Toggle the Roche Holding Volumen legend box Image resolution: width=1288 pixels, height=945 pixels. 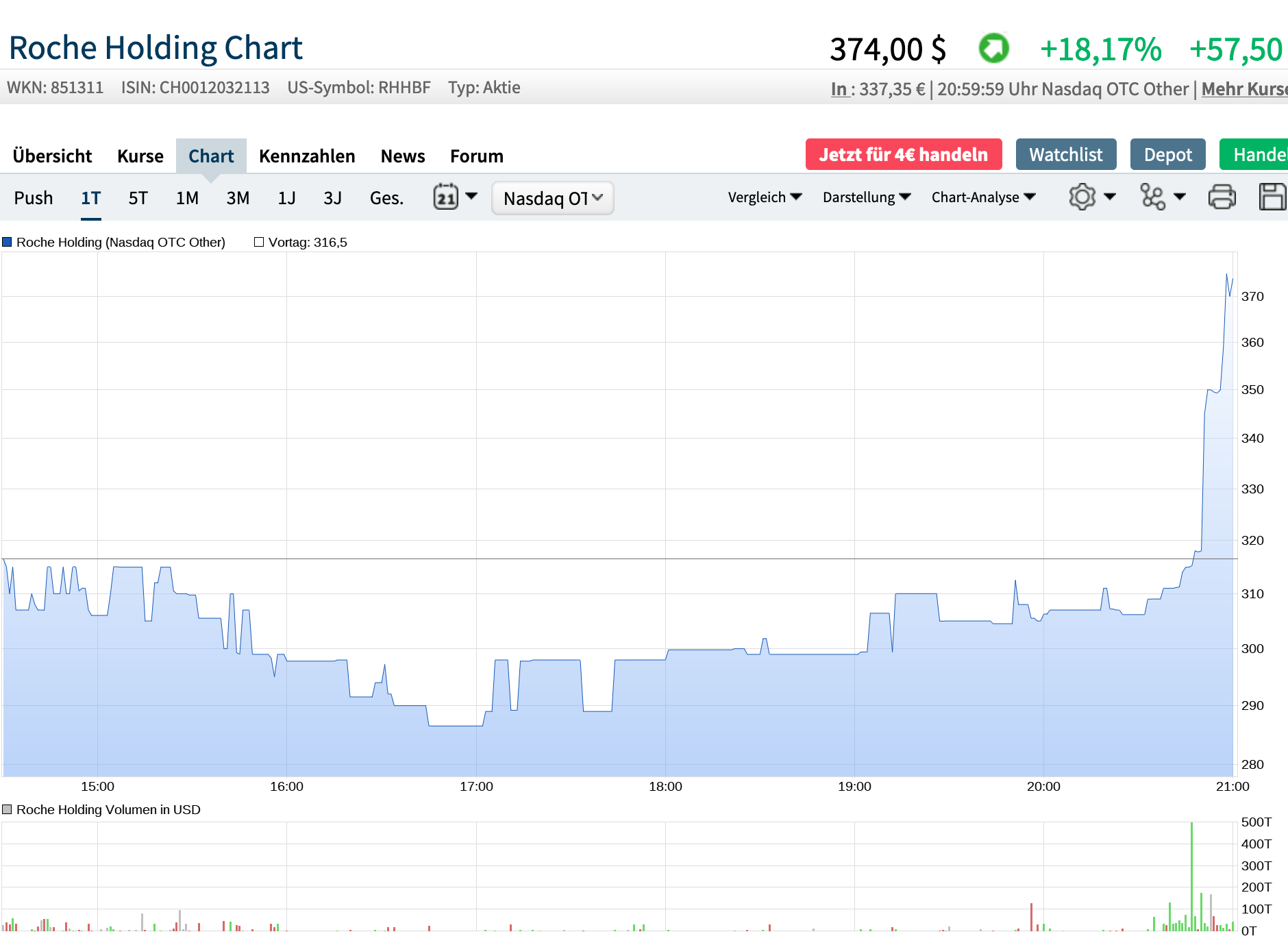[x=8, y=809]
